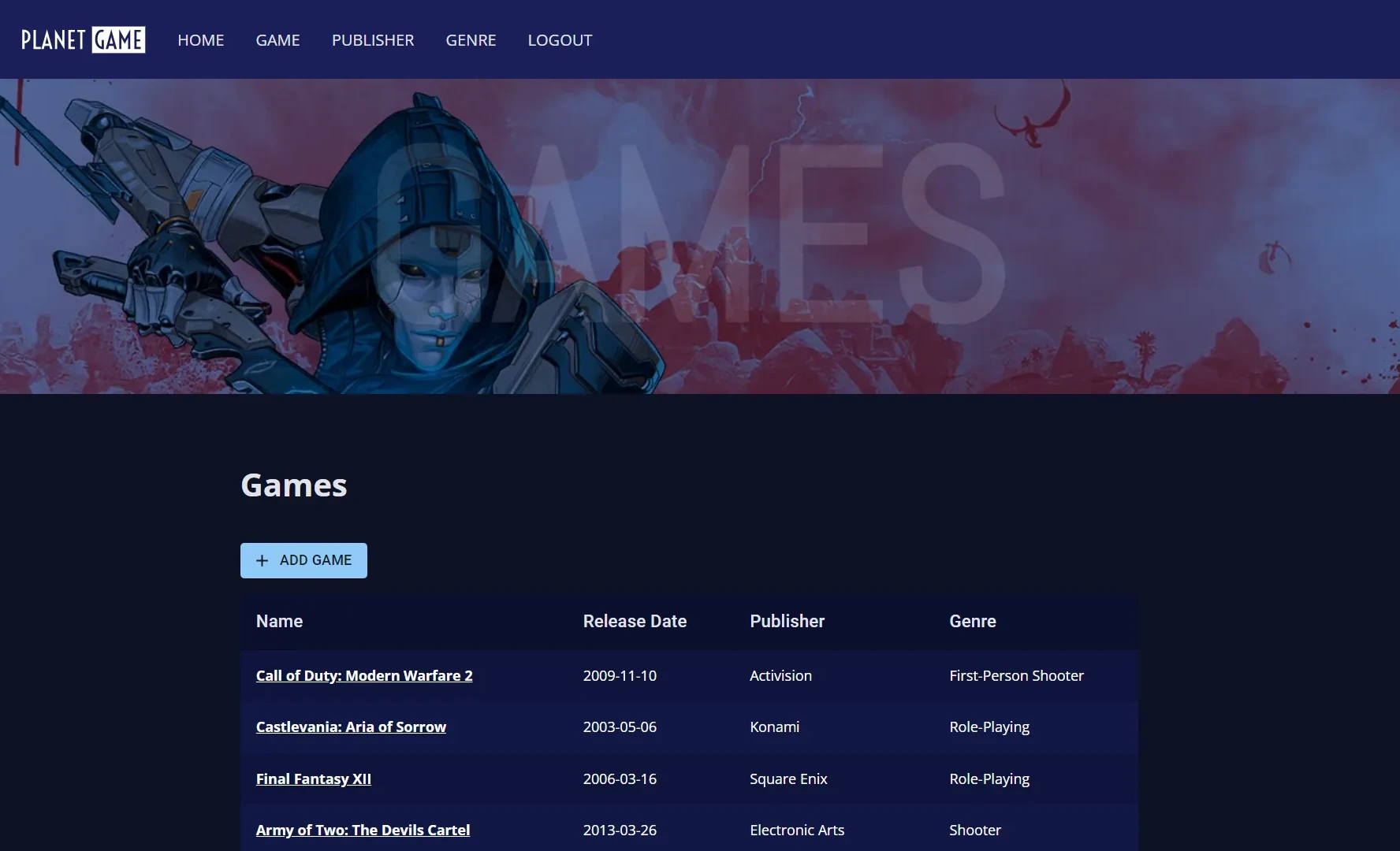Click the Genre column header
The height and width of the screenshot is (851, 1400).
(x=973, y=621)
